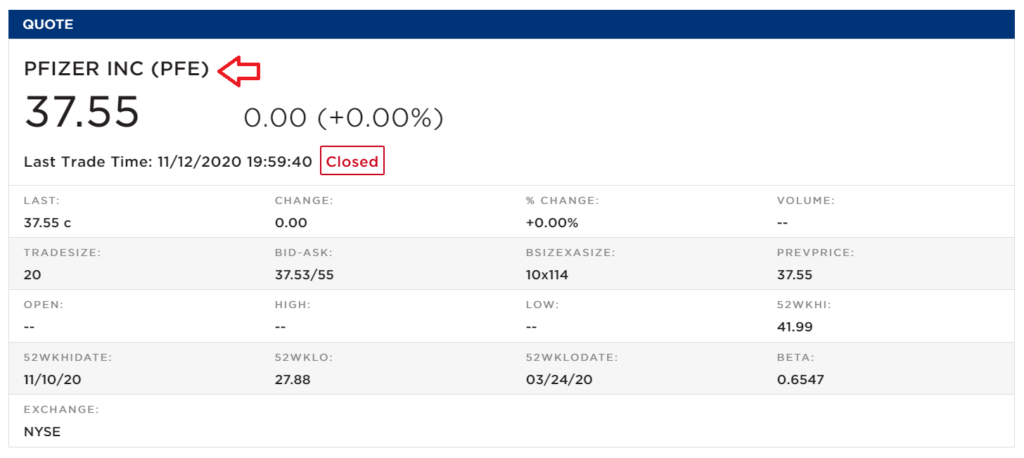1024x458 pixels.
Task: Click the BETA value 0.6547
Action: point(800,379)
